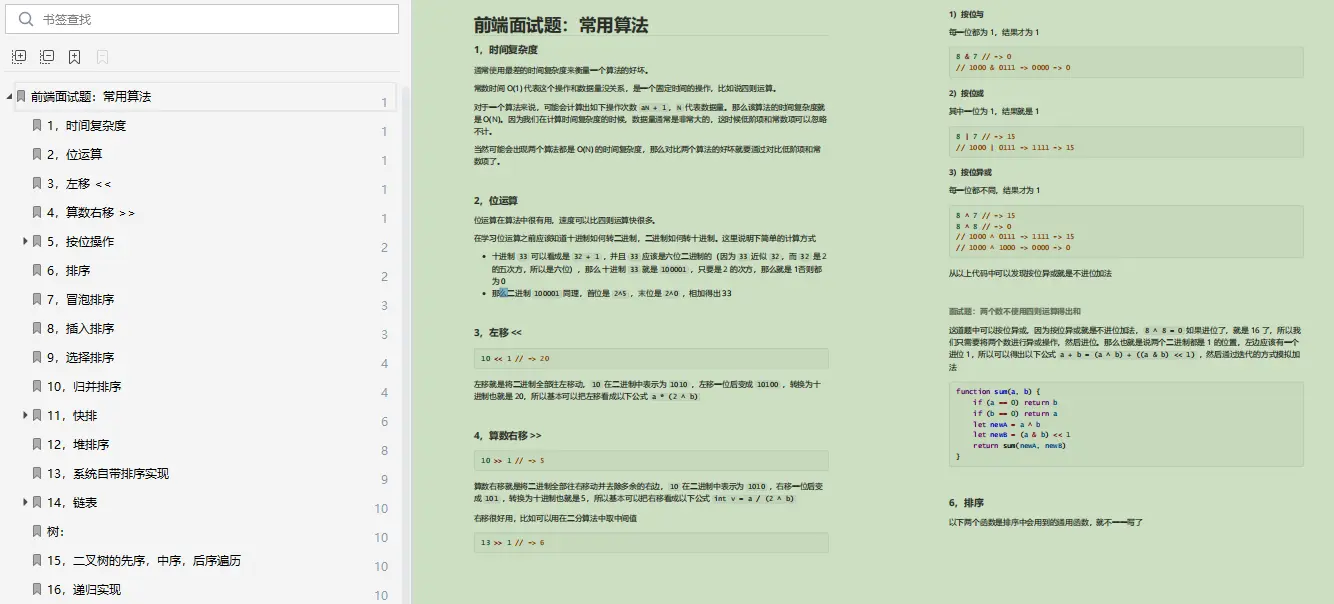Image resolution: width=1334 pixels, height=604 pixels.
Task: Click the collapse all bookmarks icon
Action: point(46,57)
